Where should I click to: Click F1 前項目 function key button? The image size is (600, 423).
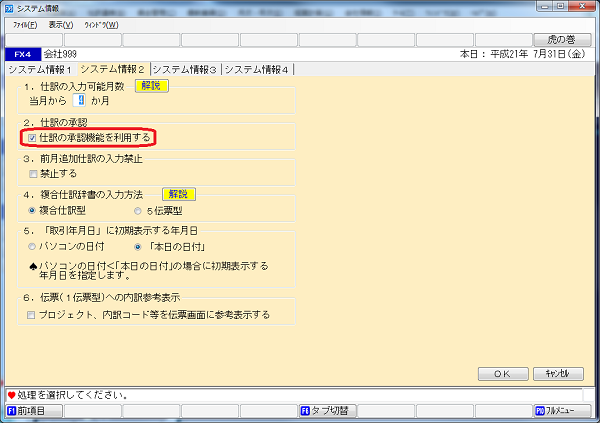(x=34, y=411)
